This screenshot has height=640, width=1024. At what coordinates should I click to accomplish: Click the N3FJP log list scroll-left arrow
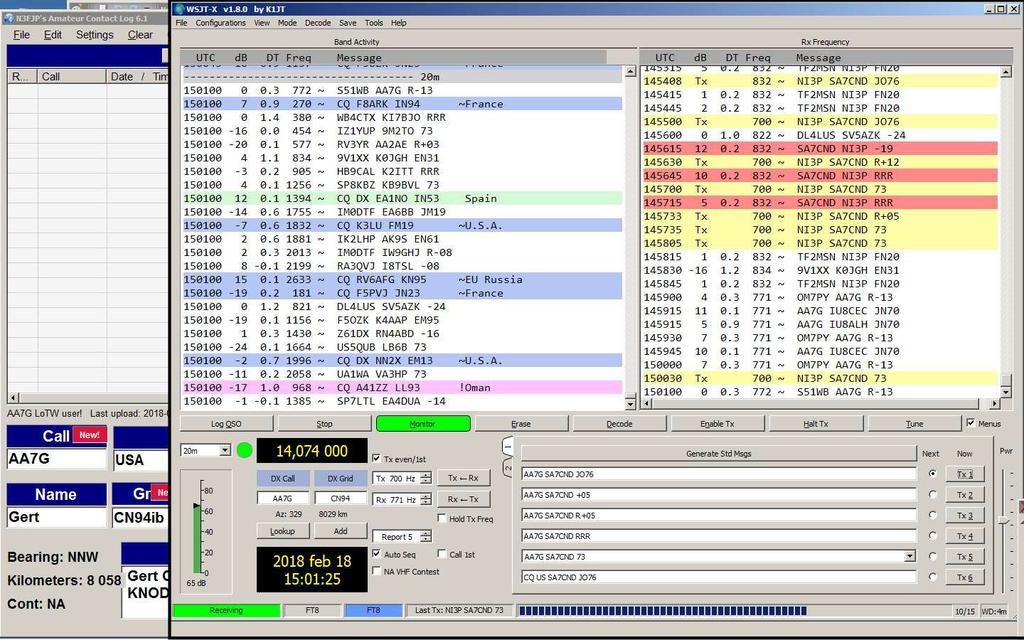tap(12, 397)
